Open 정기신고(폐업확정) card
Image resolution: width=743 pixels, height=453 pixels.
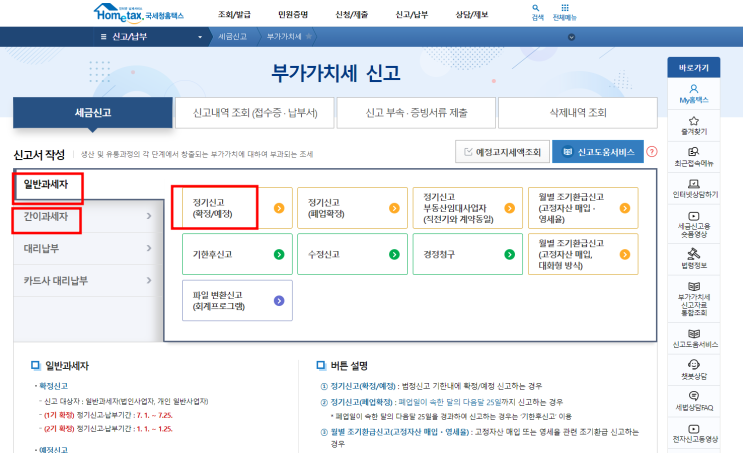[x=353, y=208]
